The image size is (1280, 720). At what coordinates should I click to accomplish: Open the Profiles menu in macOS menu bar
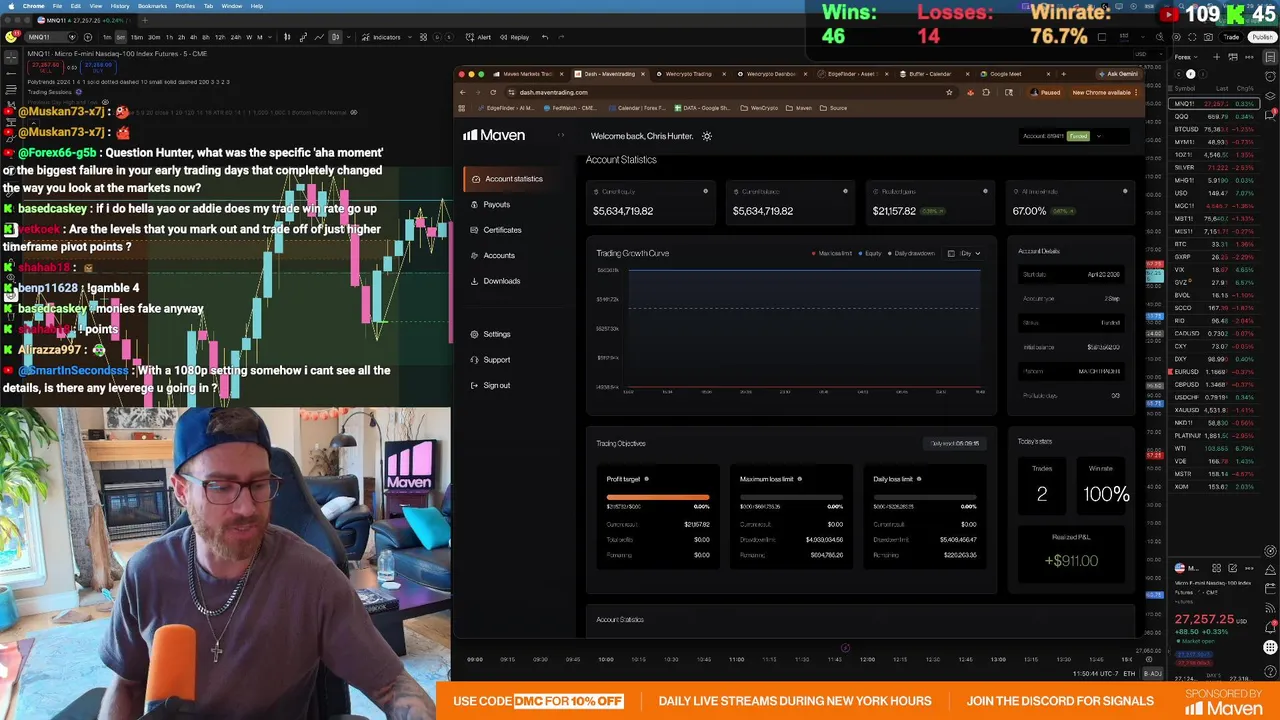coord(185,6)
